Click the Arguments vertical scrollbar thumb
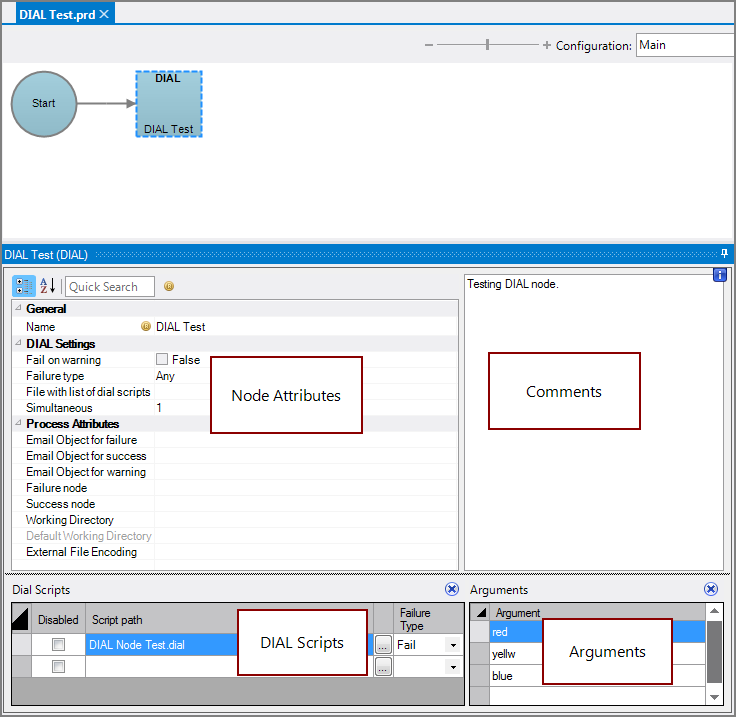The height and width of the screenshot is (717, 736). [714, 652]
